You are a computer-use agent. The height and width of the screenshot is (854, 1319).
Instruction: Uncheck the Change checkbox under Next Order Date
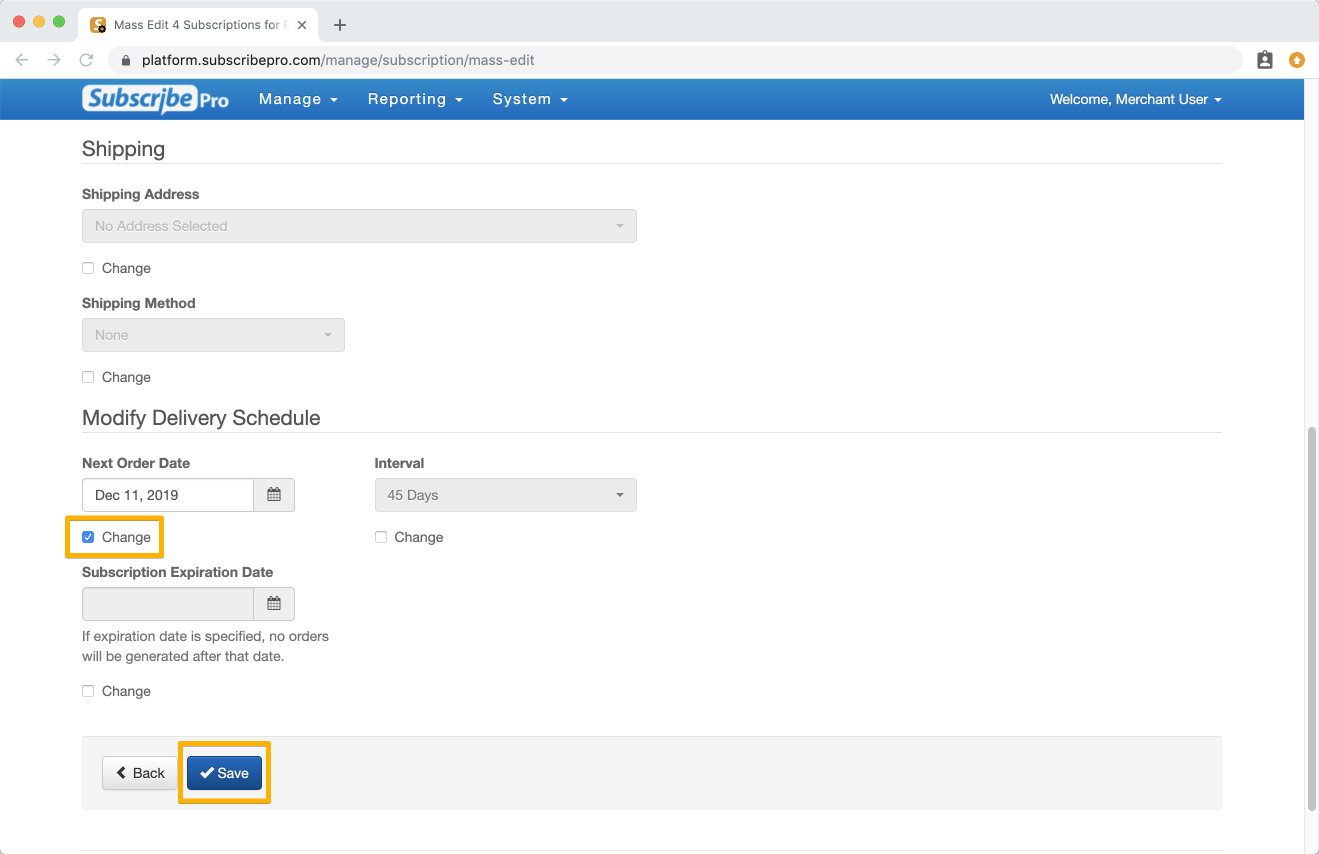pyautogui.click(x=88, y=537)
